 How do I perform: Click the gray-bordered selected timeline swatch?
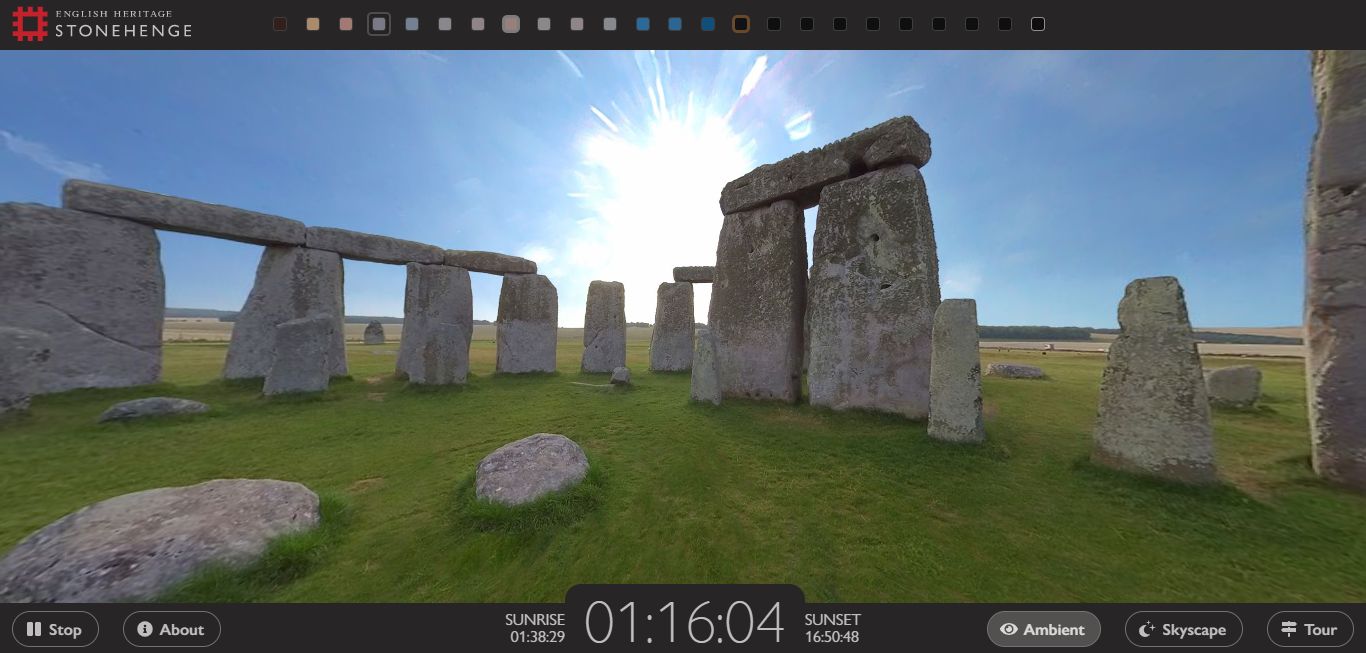click(379, 24)
